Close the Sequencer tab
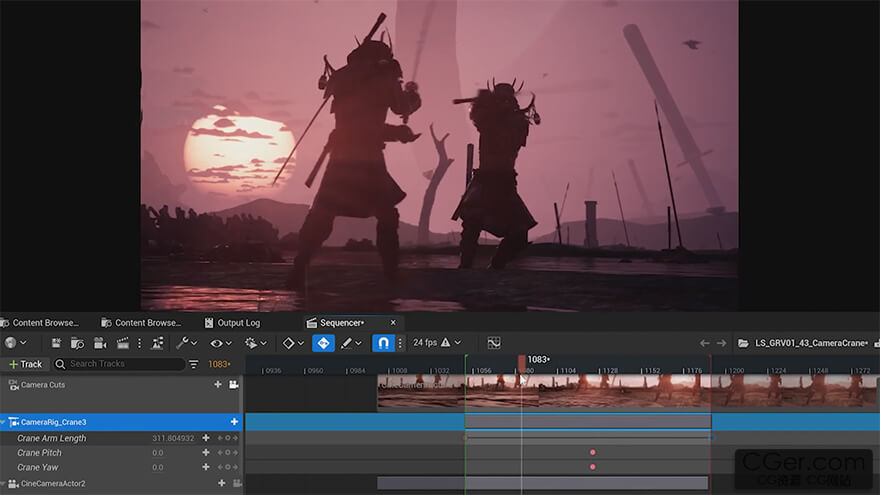The image size is (880, 495). tap(393, 323)
